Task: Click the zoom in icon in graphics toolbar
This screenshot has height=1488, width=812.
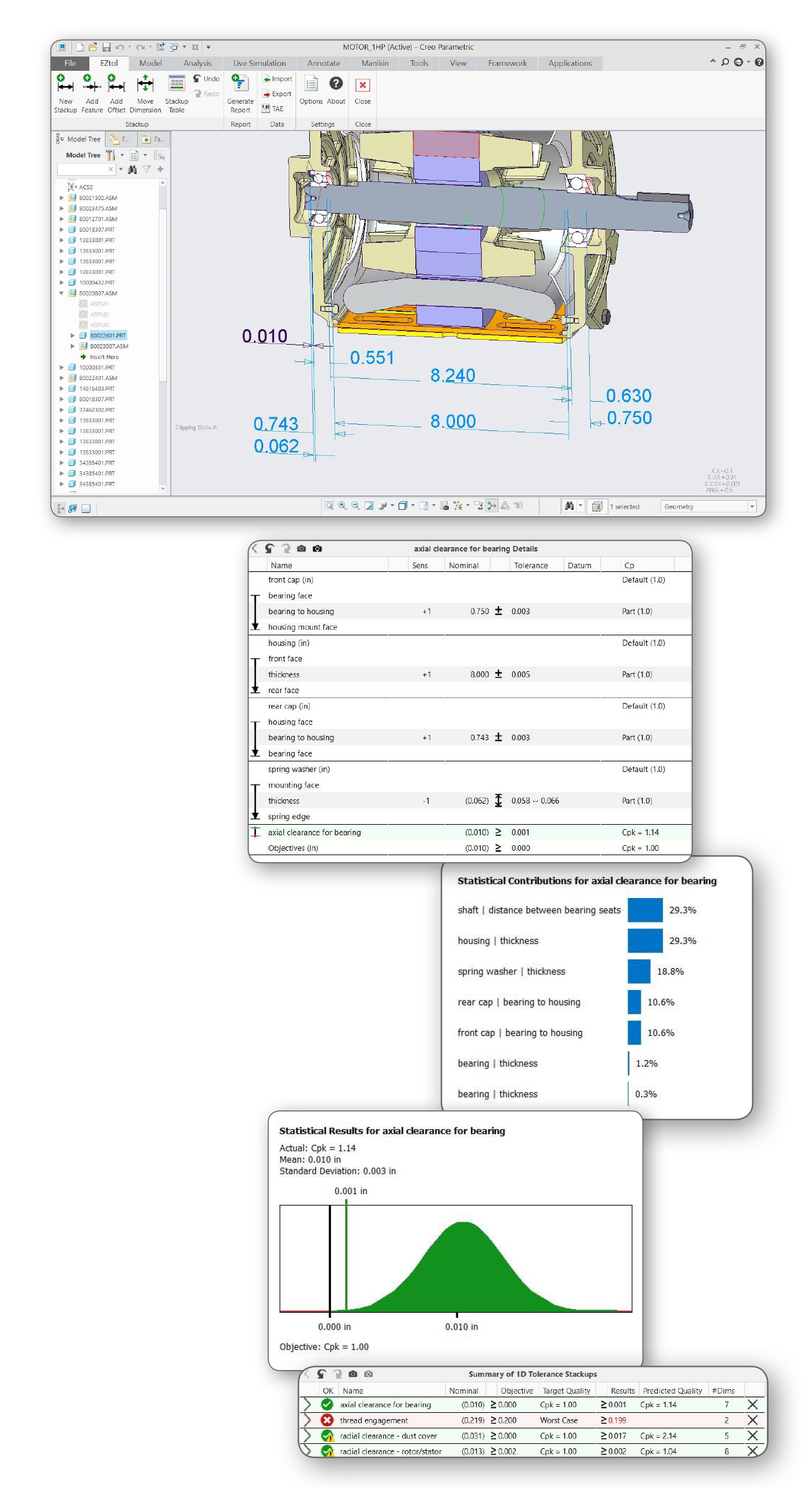Action: point(342,506)
